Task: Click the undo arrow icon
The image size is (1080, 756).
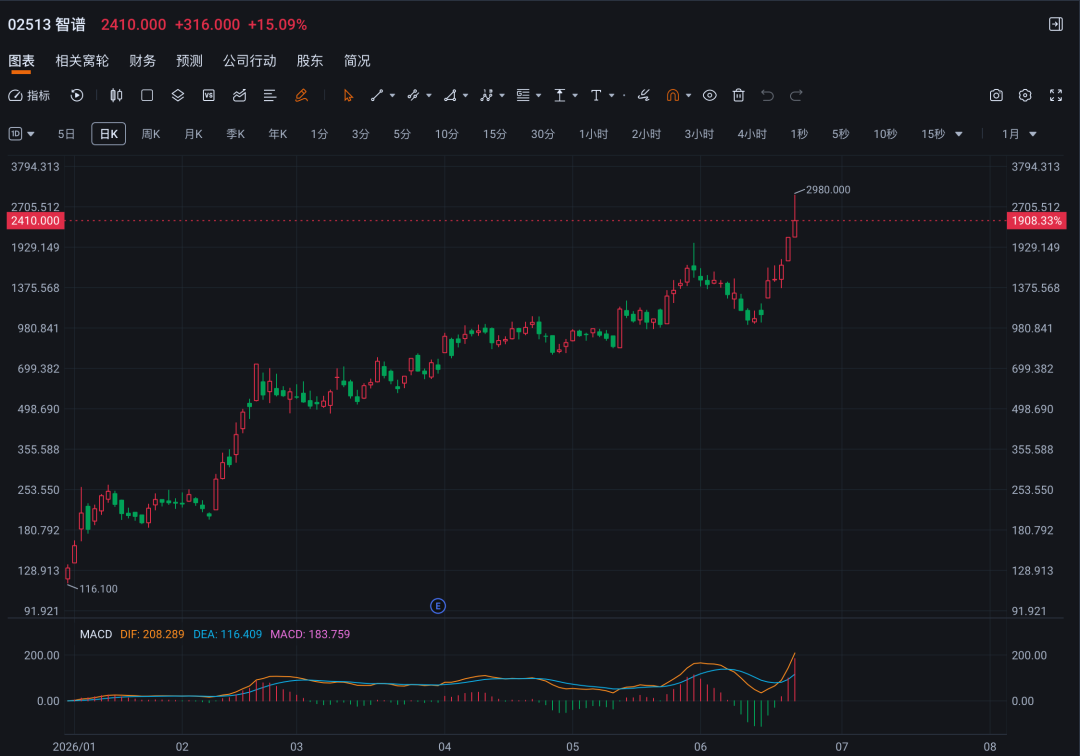Action: click(767, 96)
